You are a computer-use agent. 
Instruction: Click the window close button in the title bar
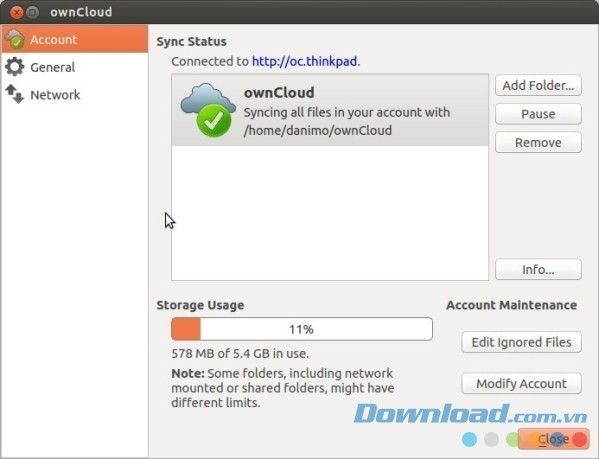click(16, 12)
